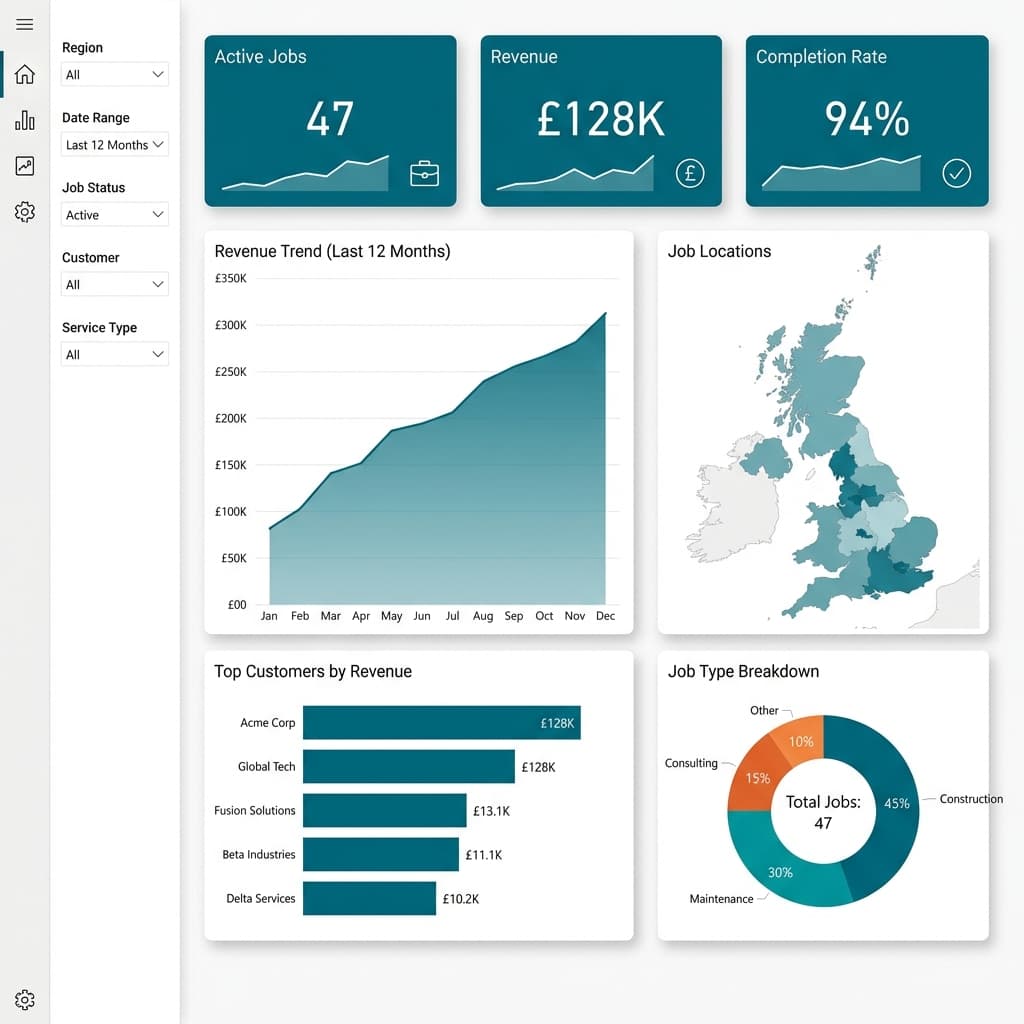This screenshot has height=1024, width=1024.
Task: Click the bottom-left settings gear
Action: 24,999
